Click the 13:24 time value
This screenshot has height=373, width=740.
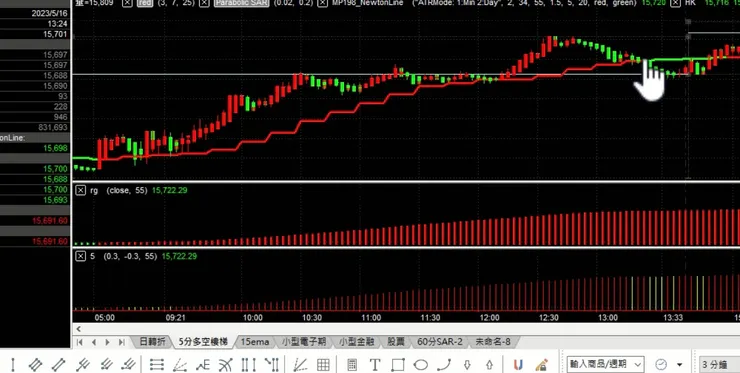(x=57, y=24)
